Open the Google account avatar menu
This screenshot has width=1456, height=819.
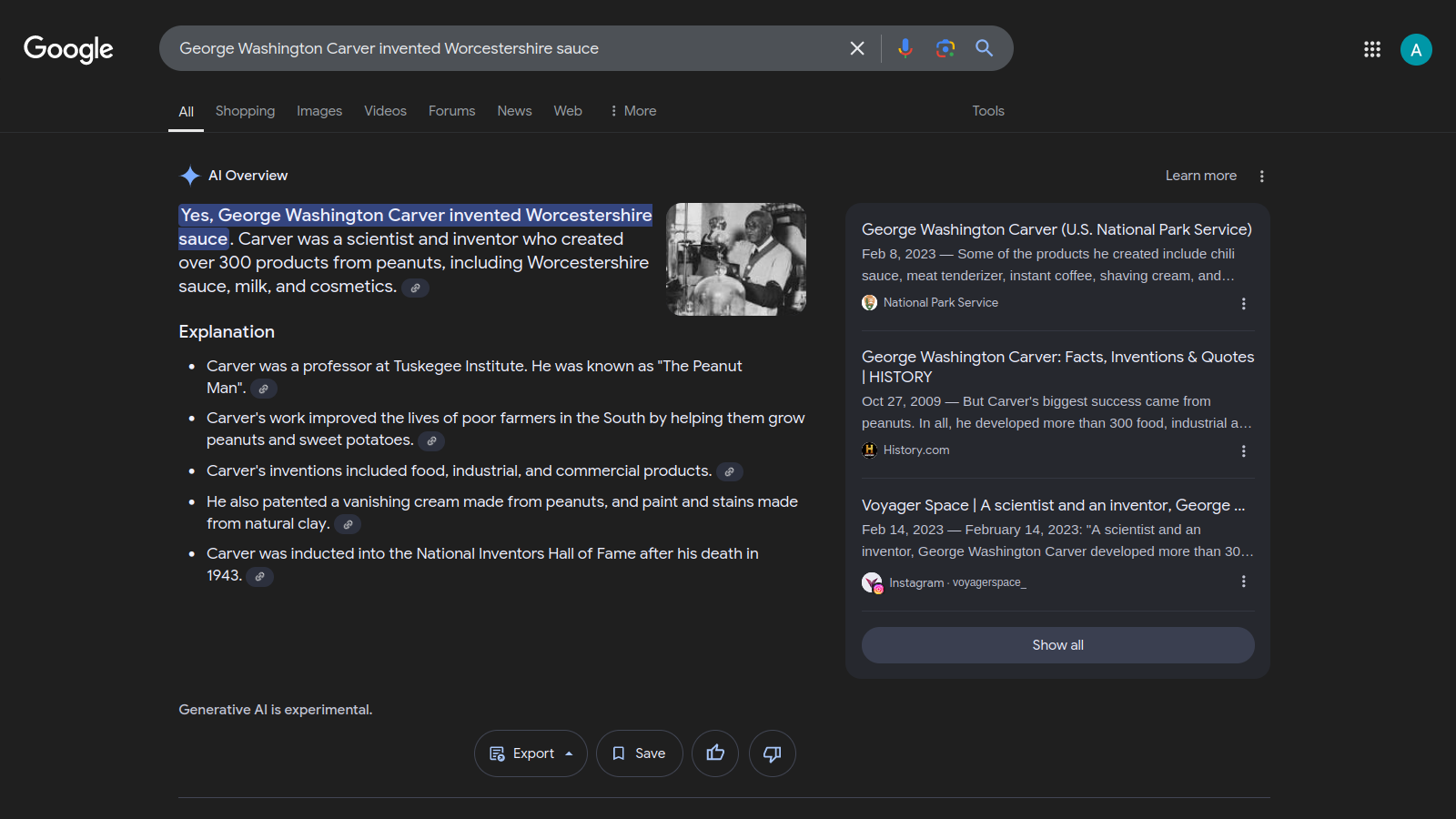point(1415,49)
